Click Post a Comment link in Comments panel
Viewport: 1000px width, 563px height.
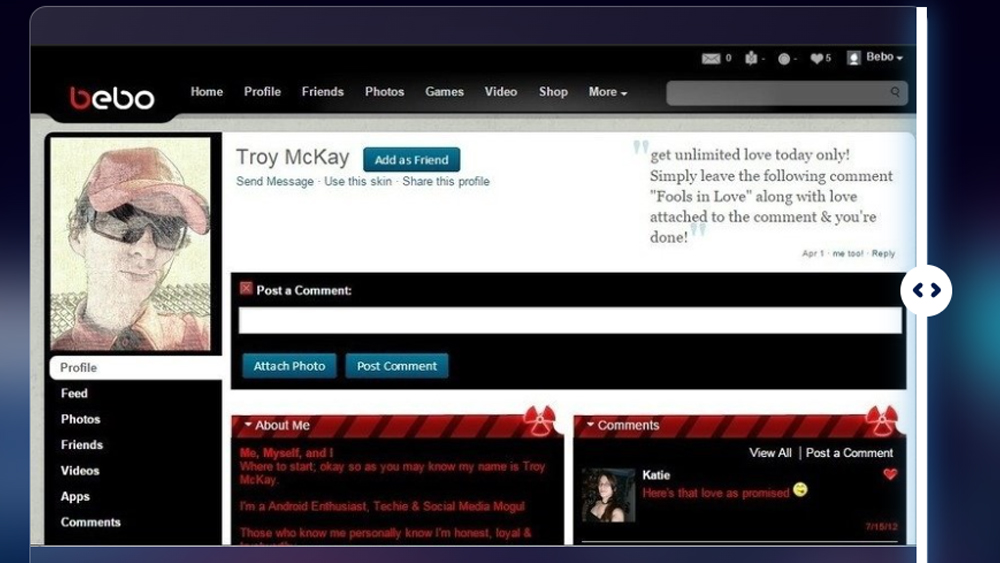(849, 453)
